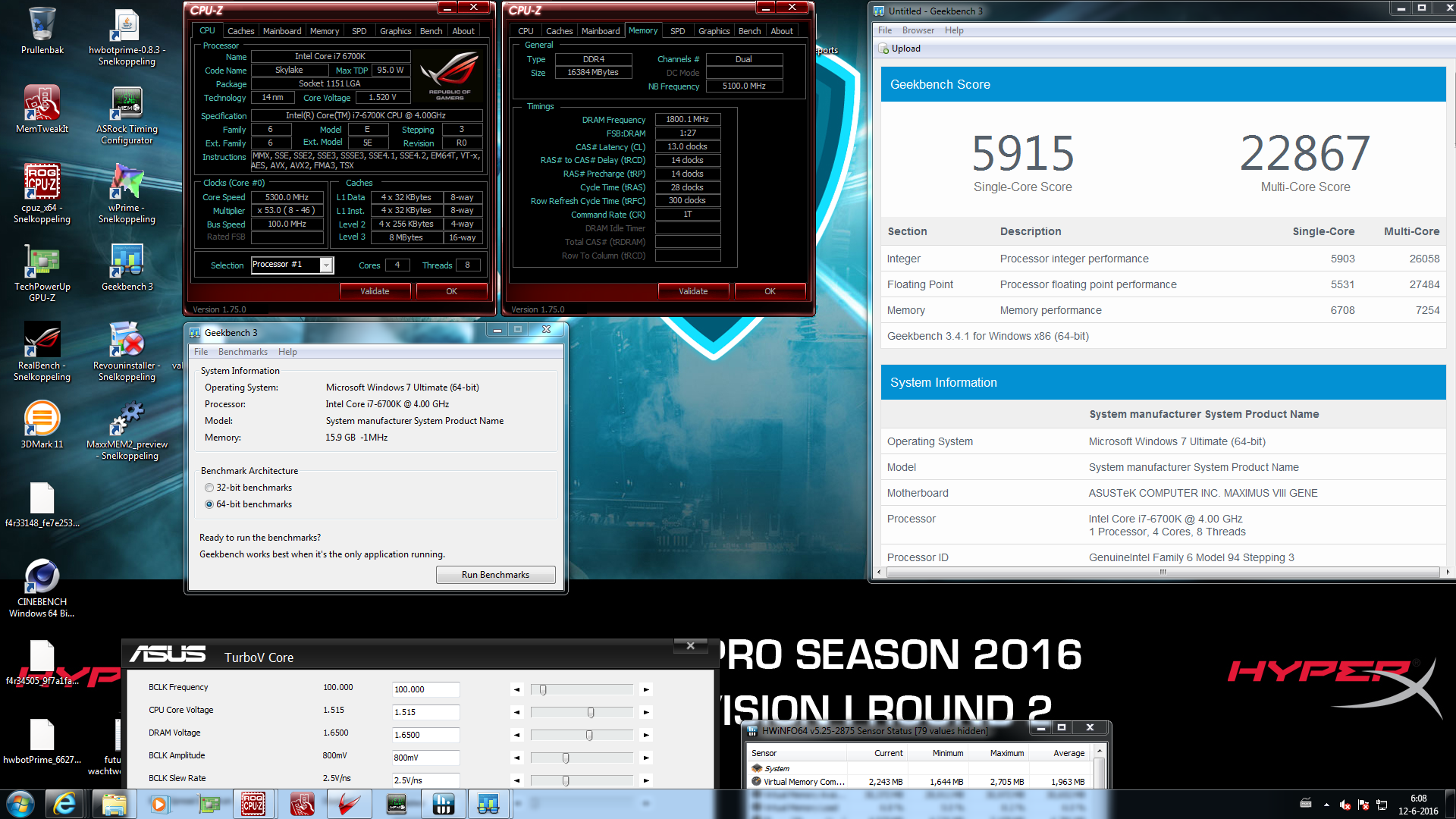Decrease BCLK Frequency with left arrow
The height and width of the screenshot is (819, 1456).
517,690
